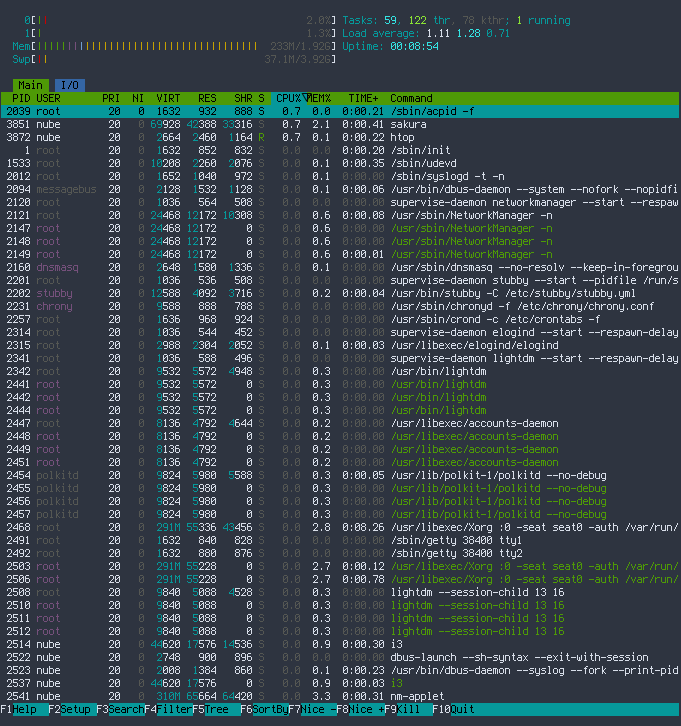Click the Swp usage bar
Screen dimensions: 681x726
(174, 59)
